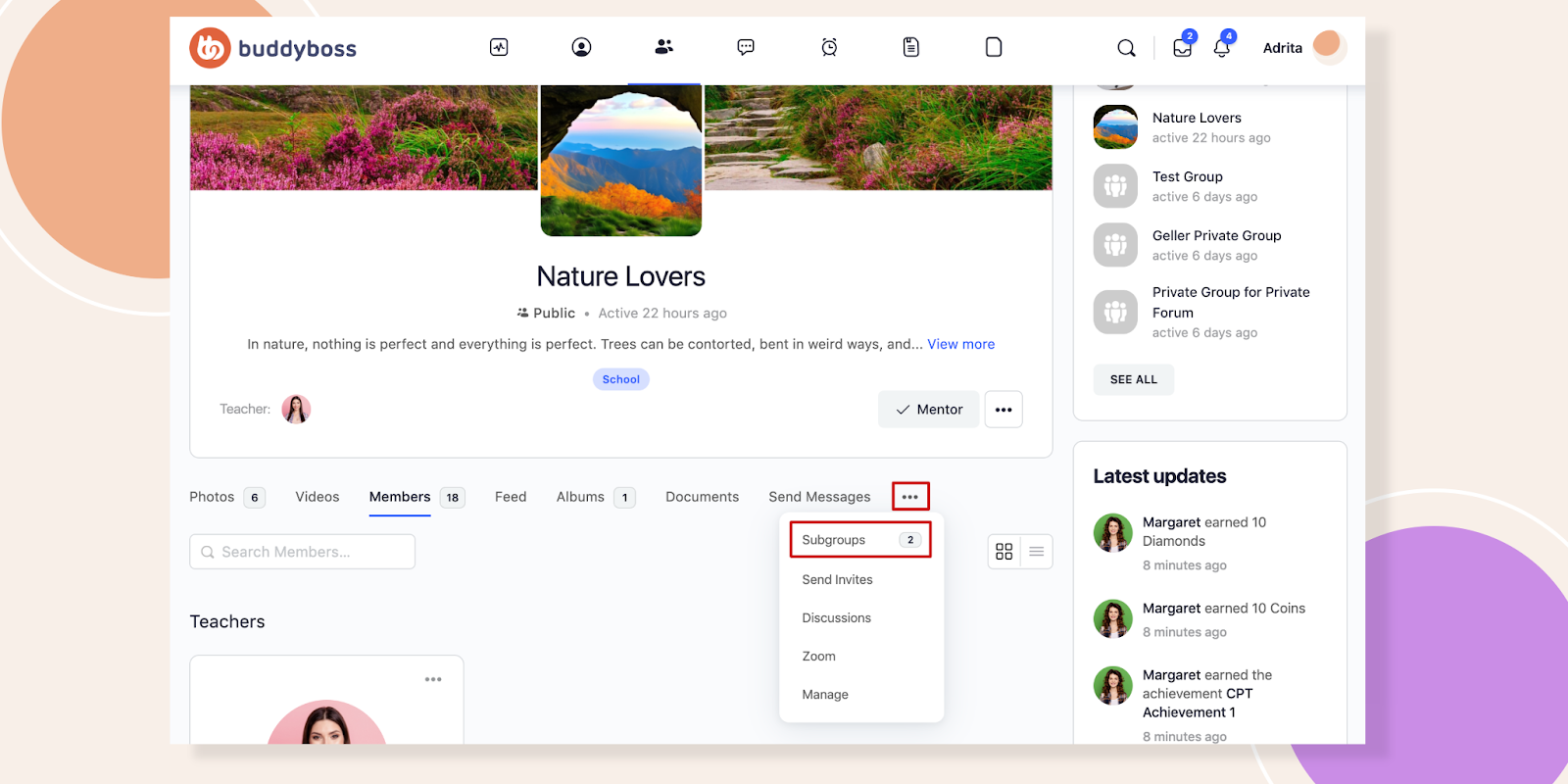Image resolution: width=1568 pixels, height=784 pixels.
Task: Select the Members tab
Action: click(416, 497)
